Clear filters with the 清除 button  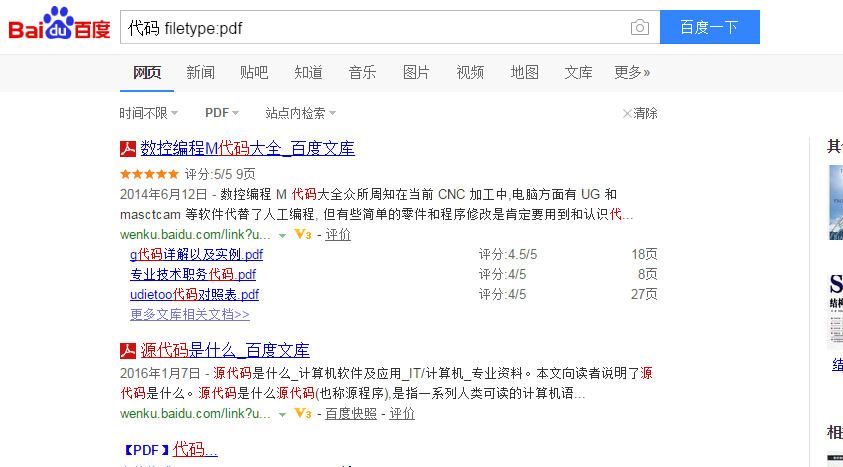pos(640,113)
